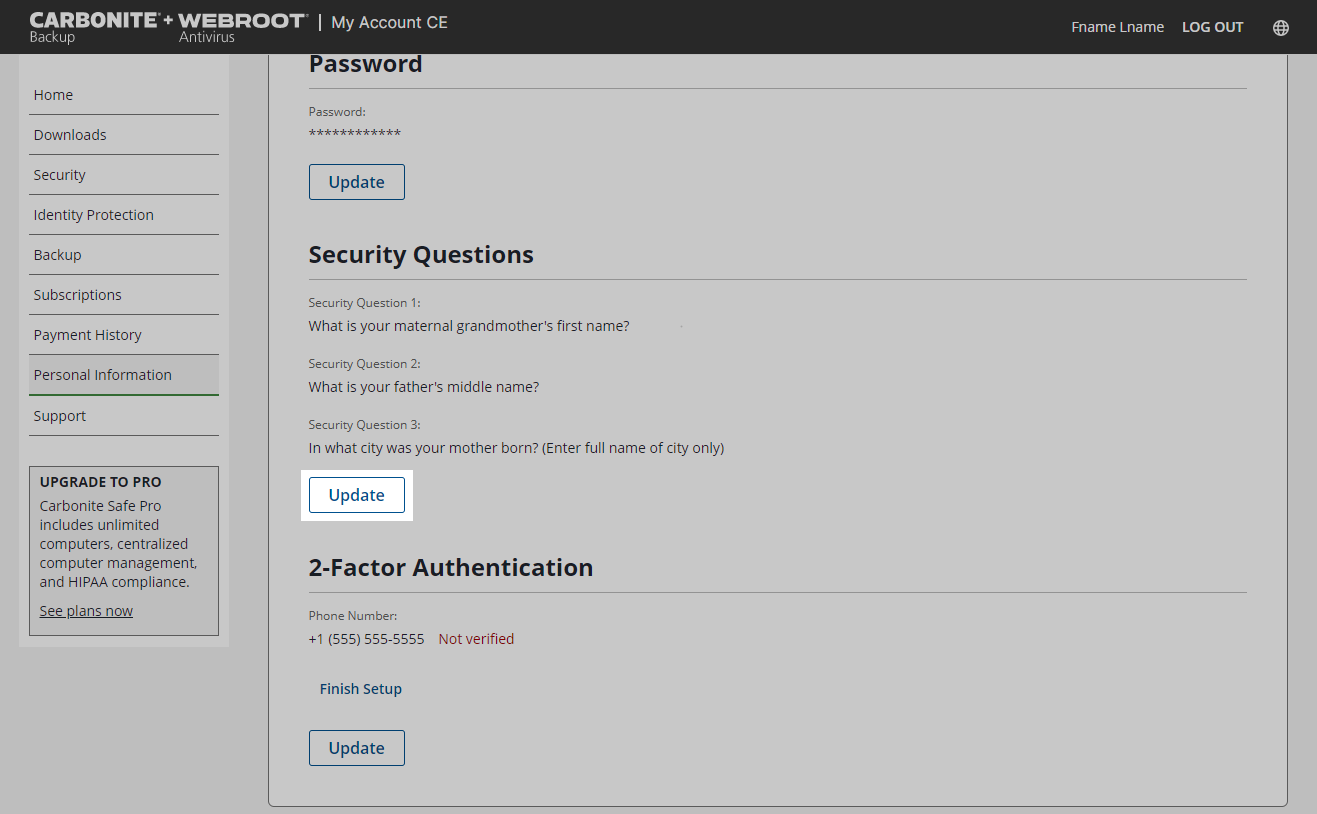Image resolution: width=1317 pixels, height=814 pixels.
Task: Open the Home sidebar item
Action: pyautogui.click(x=53, y=95)
